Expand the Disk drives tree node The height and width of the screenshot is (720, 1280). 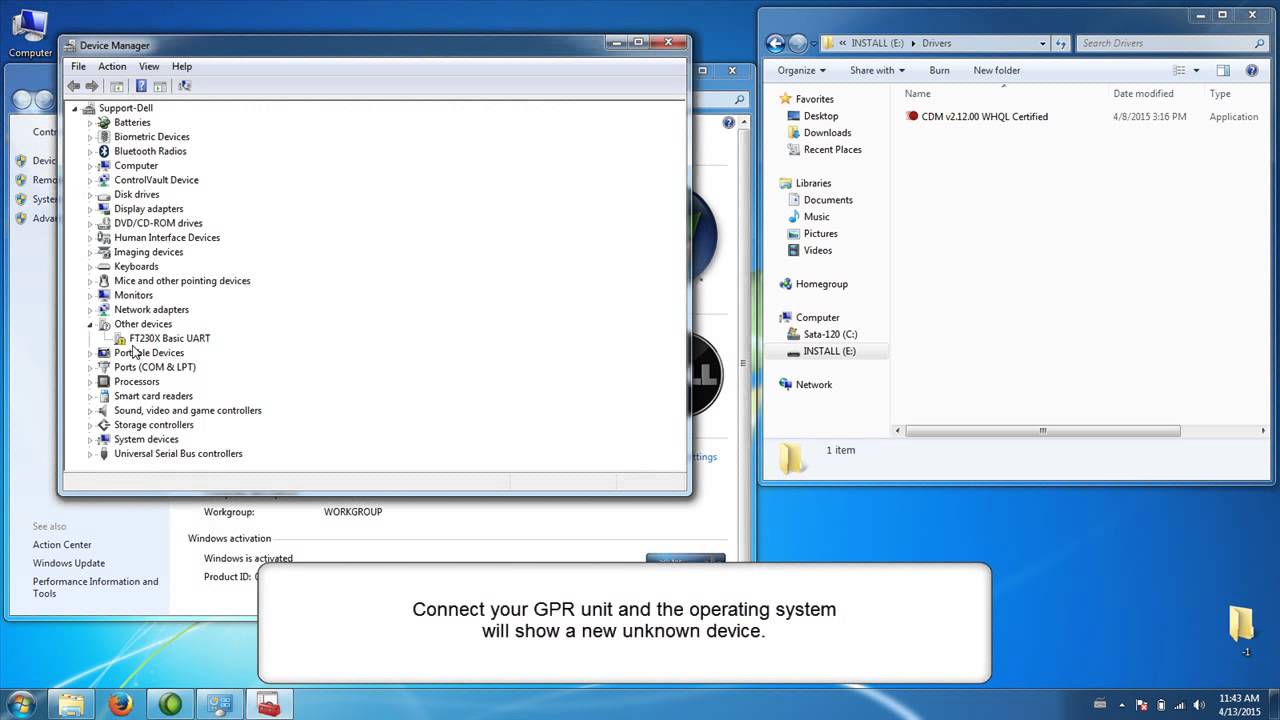coord(90,195)
